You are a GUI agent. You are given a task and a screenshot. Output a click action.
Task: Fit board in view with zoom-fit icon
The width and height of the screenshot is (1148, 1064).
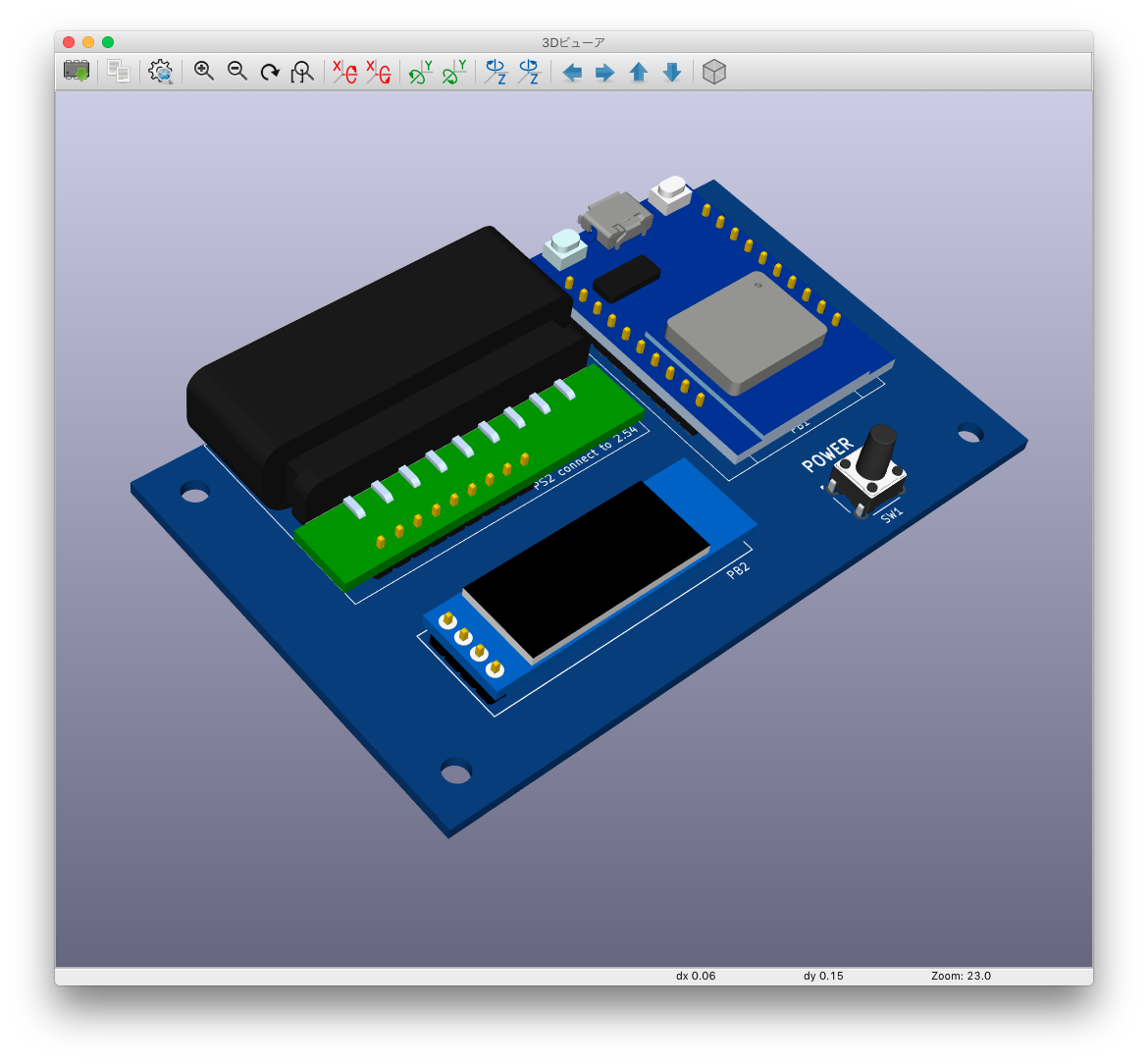(302, 72)
